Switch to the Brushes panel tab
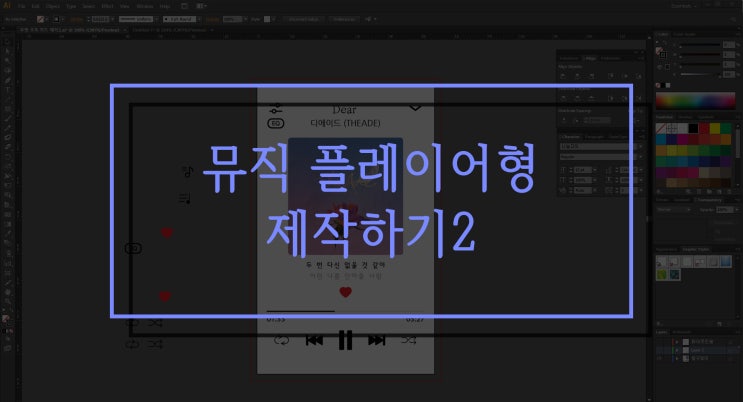This screenshot has height=402, width=743. 685,117
